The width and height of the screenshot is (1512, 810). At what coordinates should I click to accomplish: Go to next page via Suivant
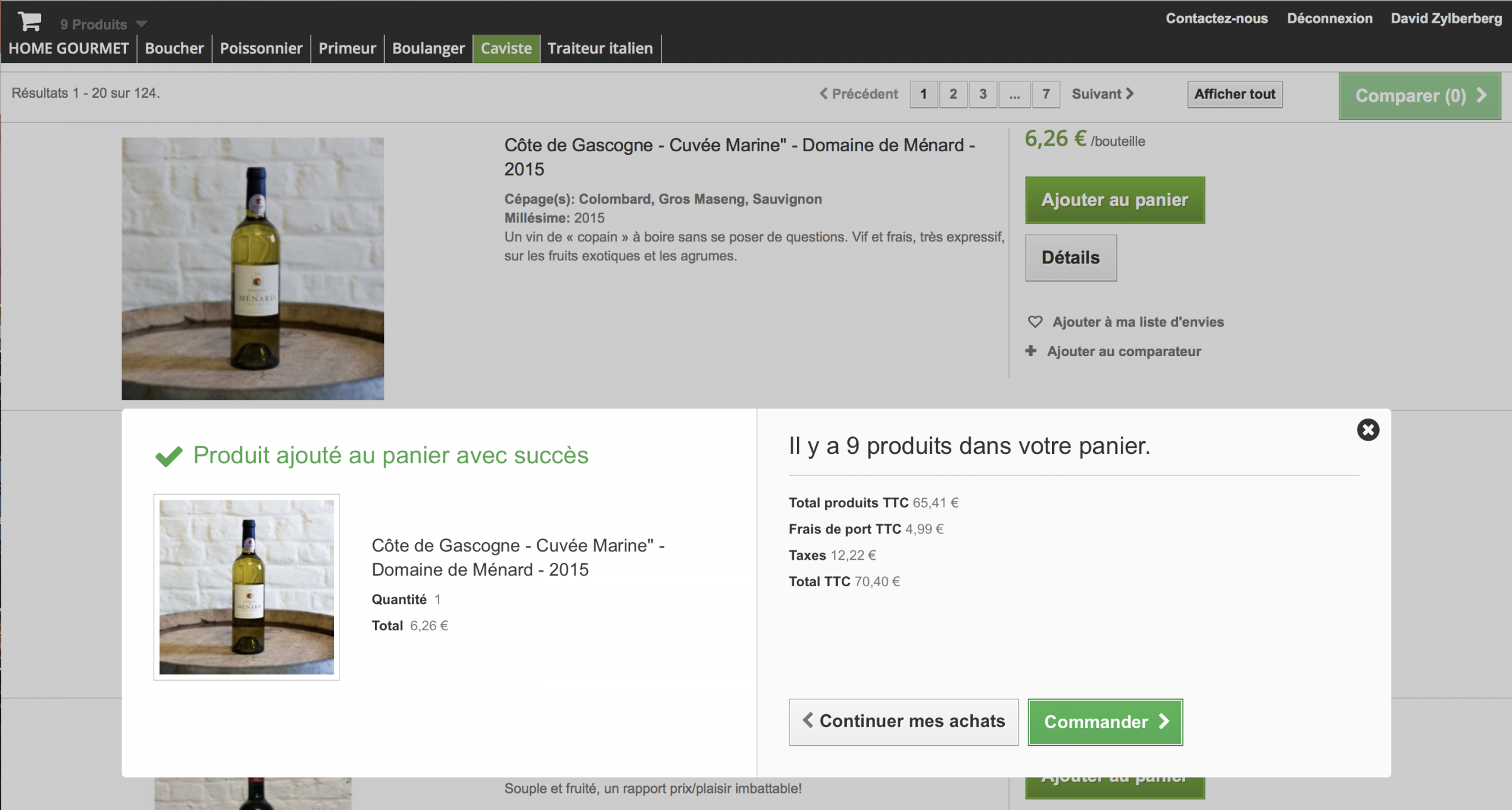[1102, 94]
